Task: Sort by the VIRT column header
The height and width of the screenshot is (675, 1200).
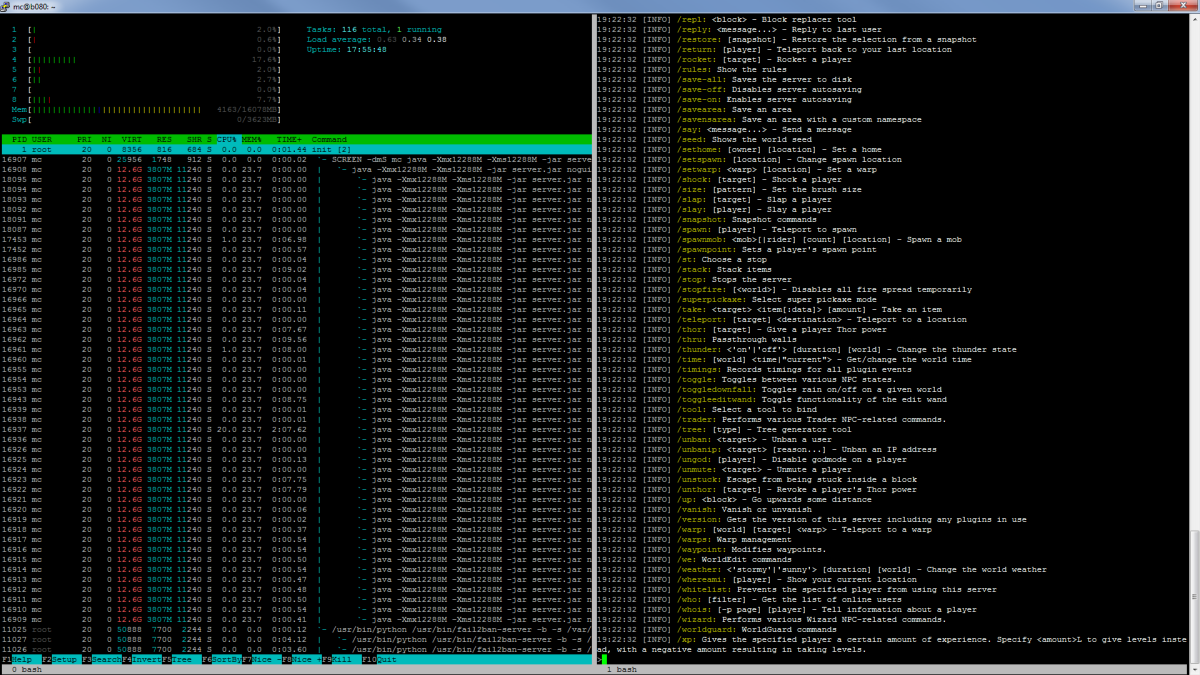Action: click(132, 140)
